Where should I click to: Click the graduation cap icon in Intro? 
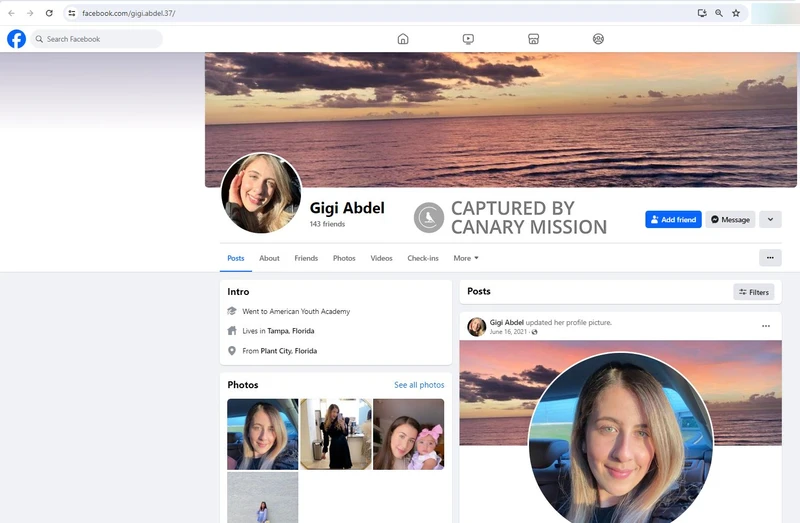point(232,311)
